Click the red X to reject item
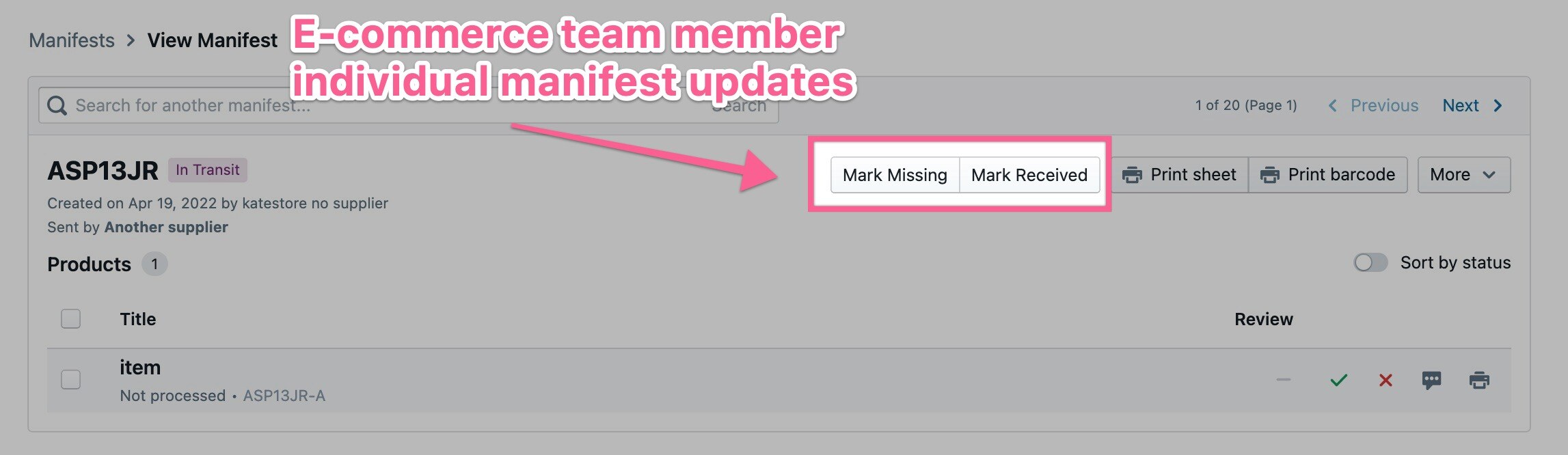Viewport: 1568px width, 455px height. pos(1385,381)
